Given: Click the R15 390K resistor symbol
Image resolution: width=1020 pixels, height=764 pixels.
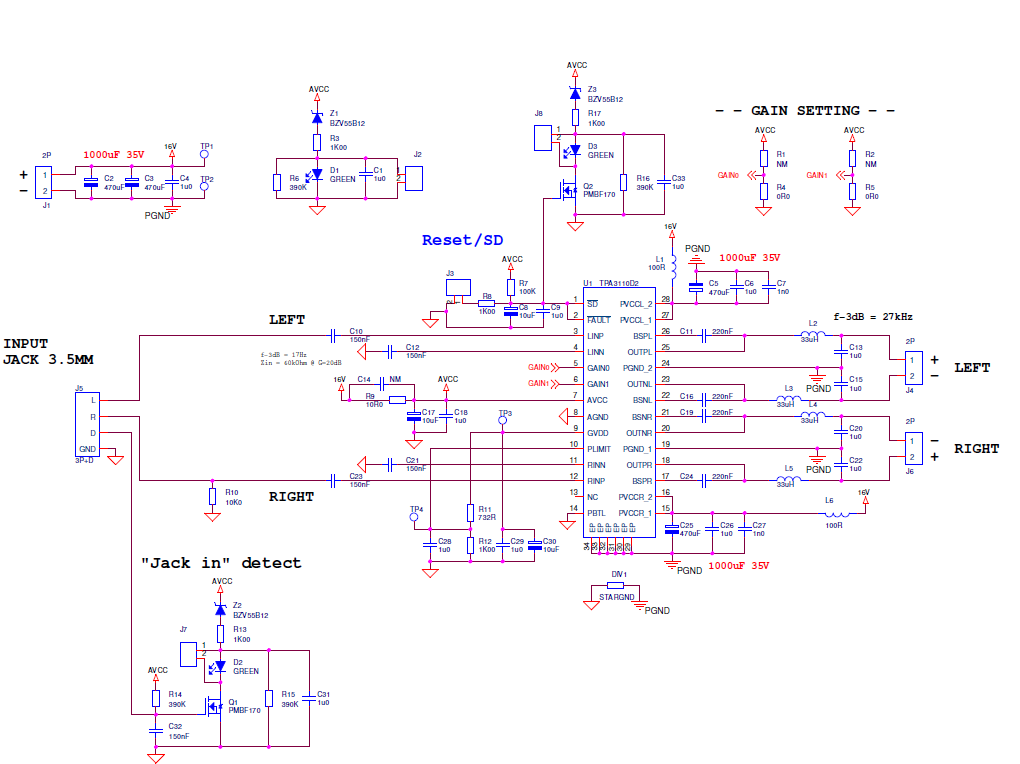Looking at the screenshot, I should coord(269,698).
